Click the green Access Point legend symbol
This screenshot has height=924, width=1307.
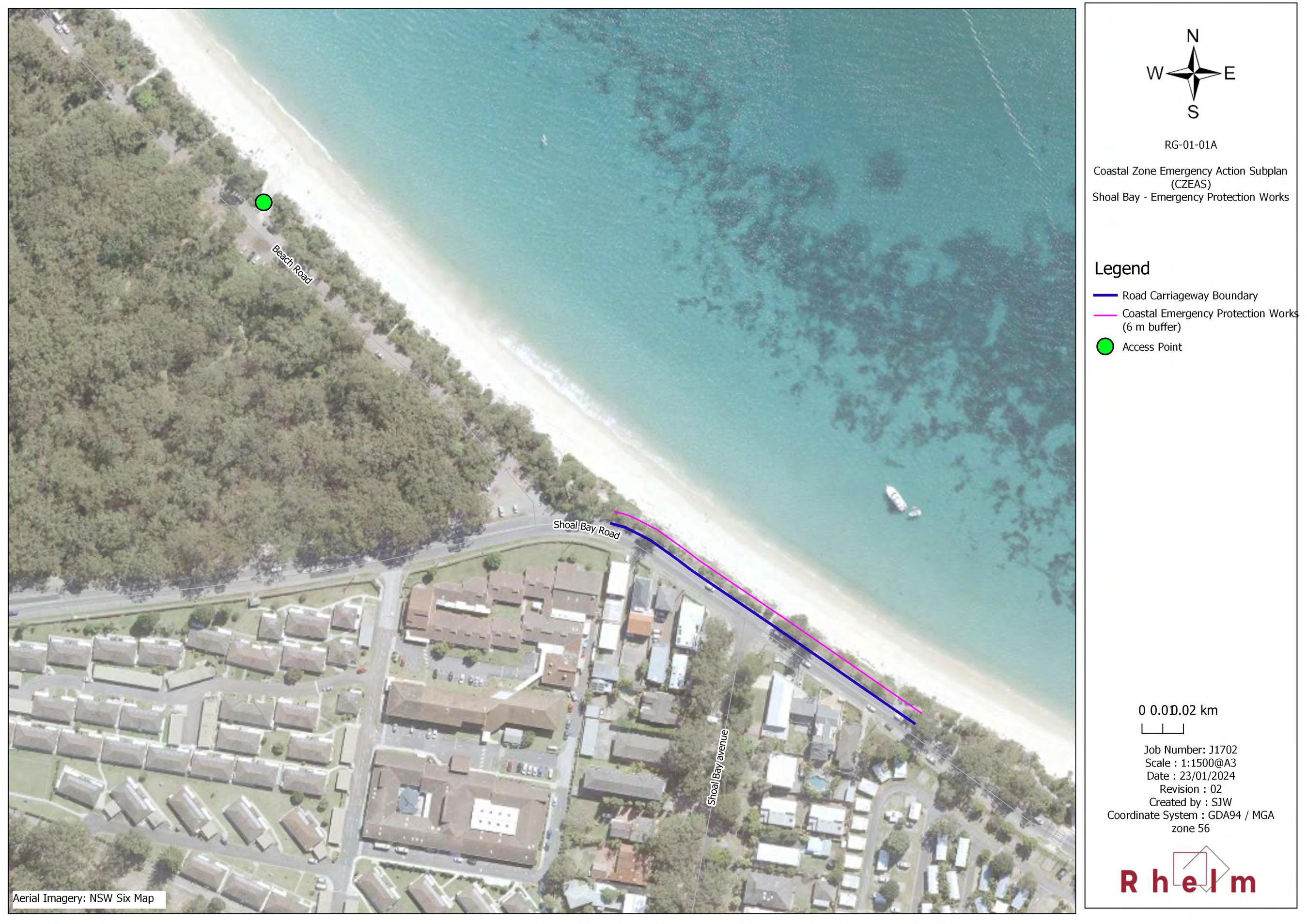[x=1105, y=347]
